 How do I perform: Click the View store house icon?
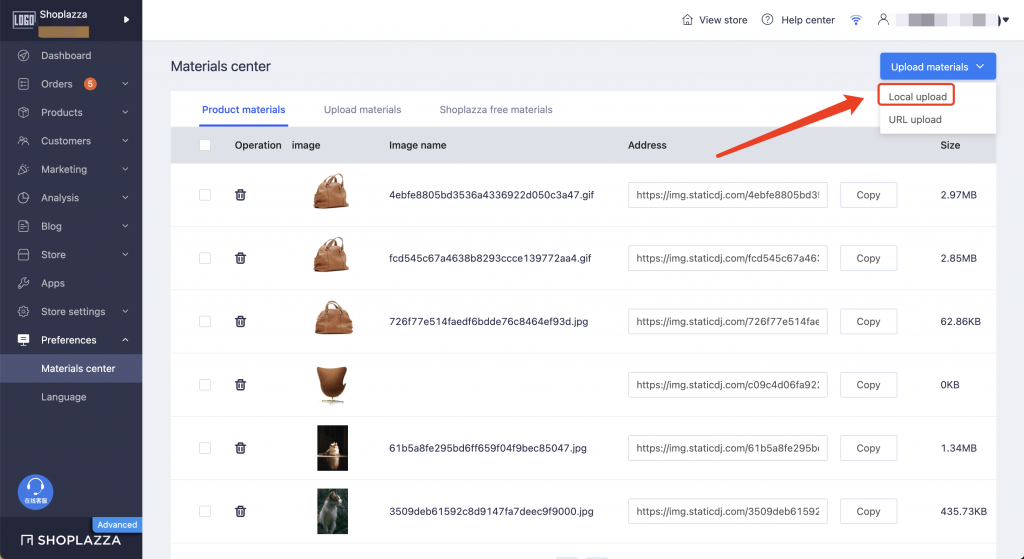[687, 20]
